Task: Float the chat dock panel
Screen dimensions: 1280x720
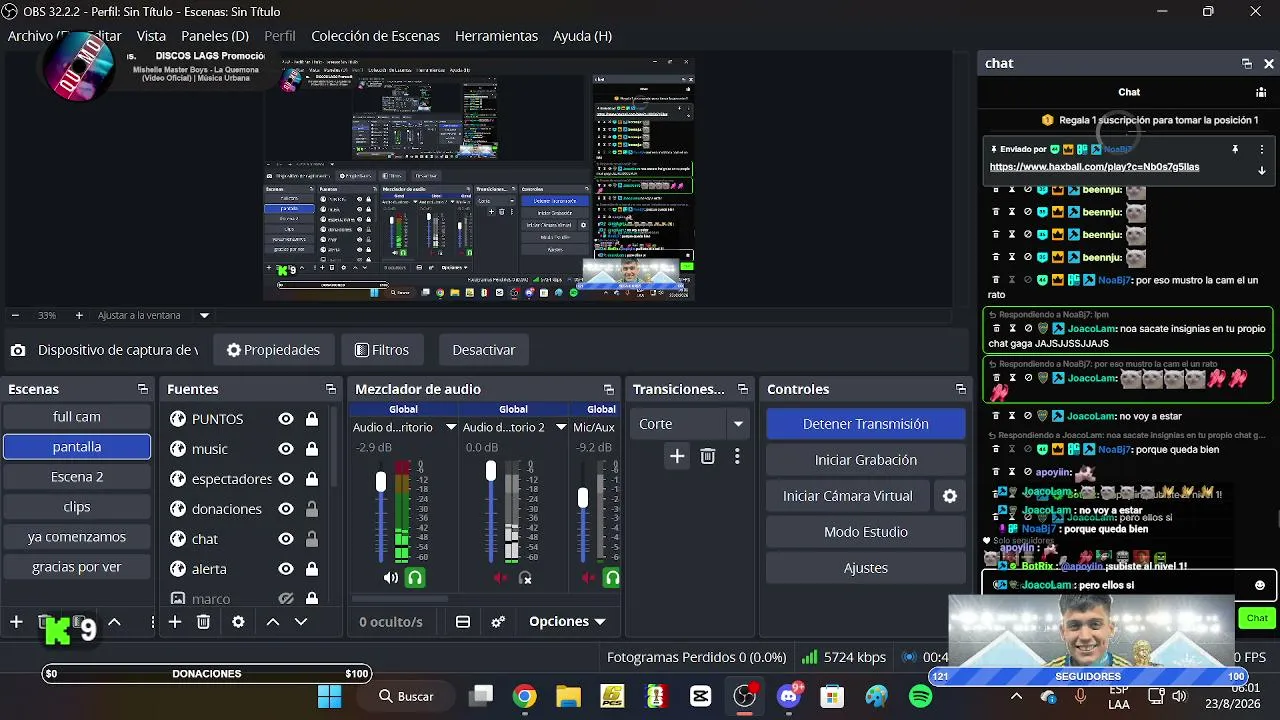Action: click(x=1247, y=63)
